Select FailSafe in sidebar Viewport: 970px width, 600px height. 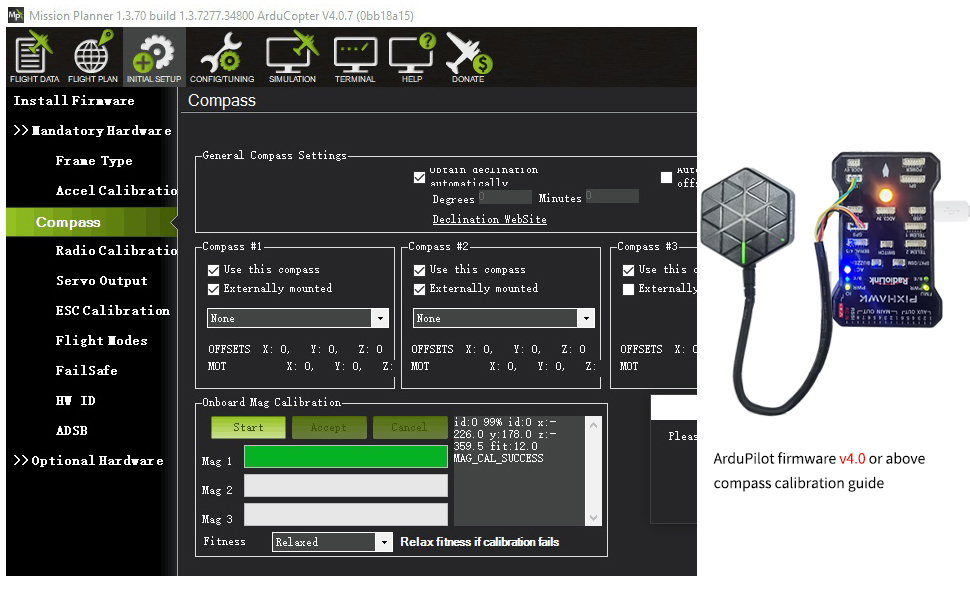click(87, 371)
